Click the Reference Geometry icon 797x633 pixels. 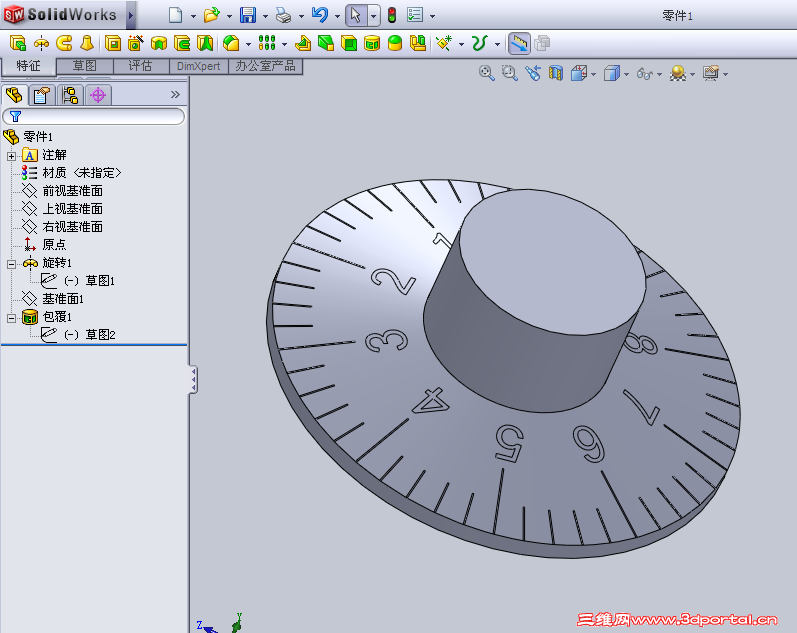(x=444, y=43)
